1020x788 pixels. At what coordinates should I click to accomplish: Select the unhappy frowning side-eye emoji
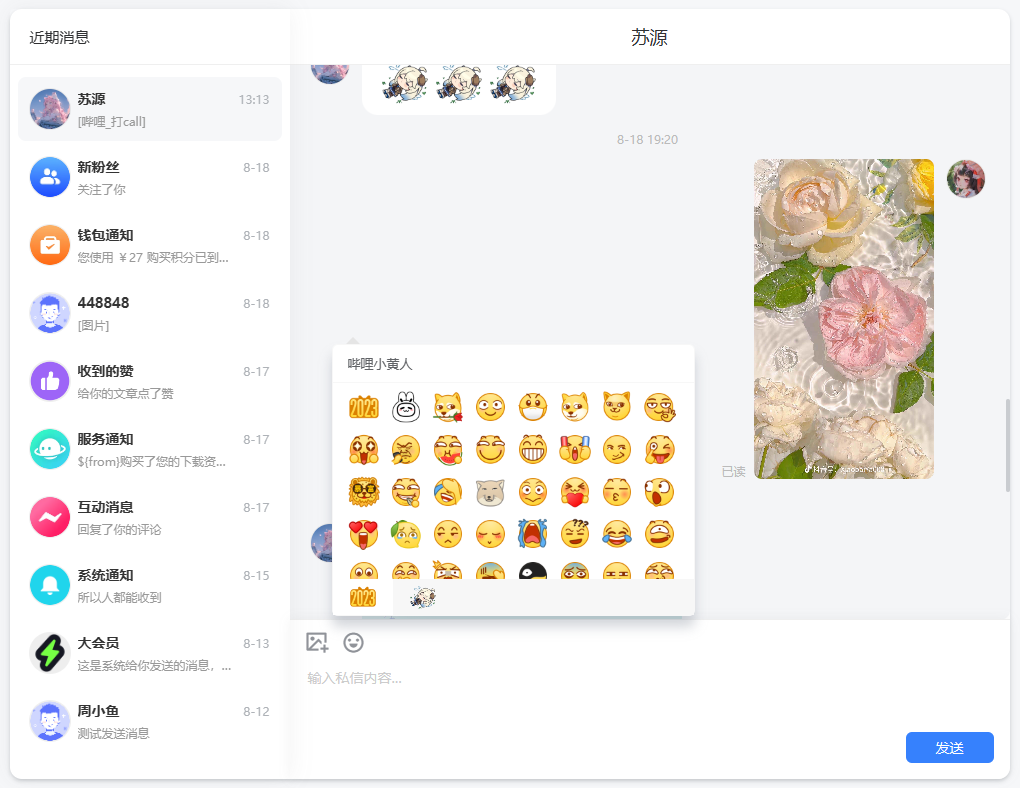tap(448, 534)
